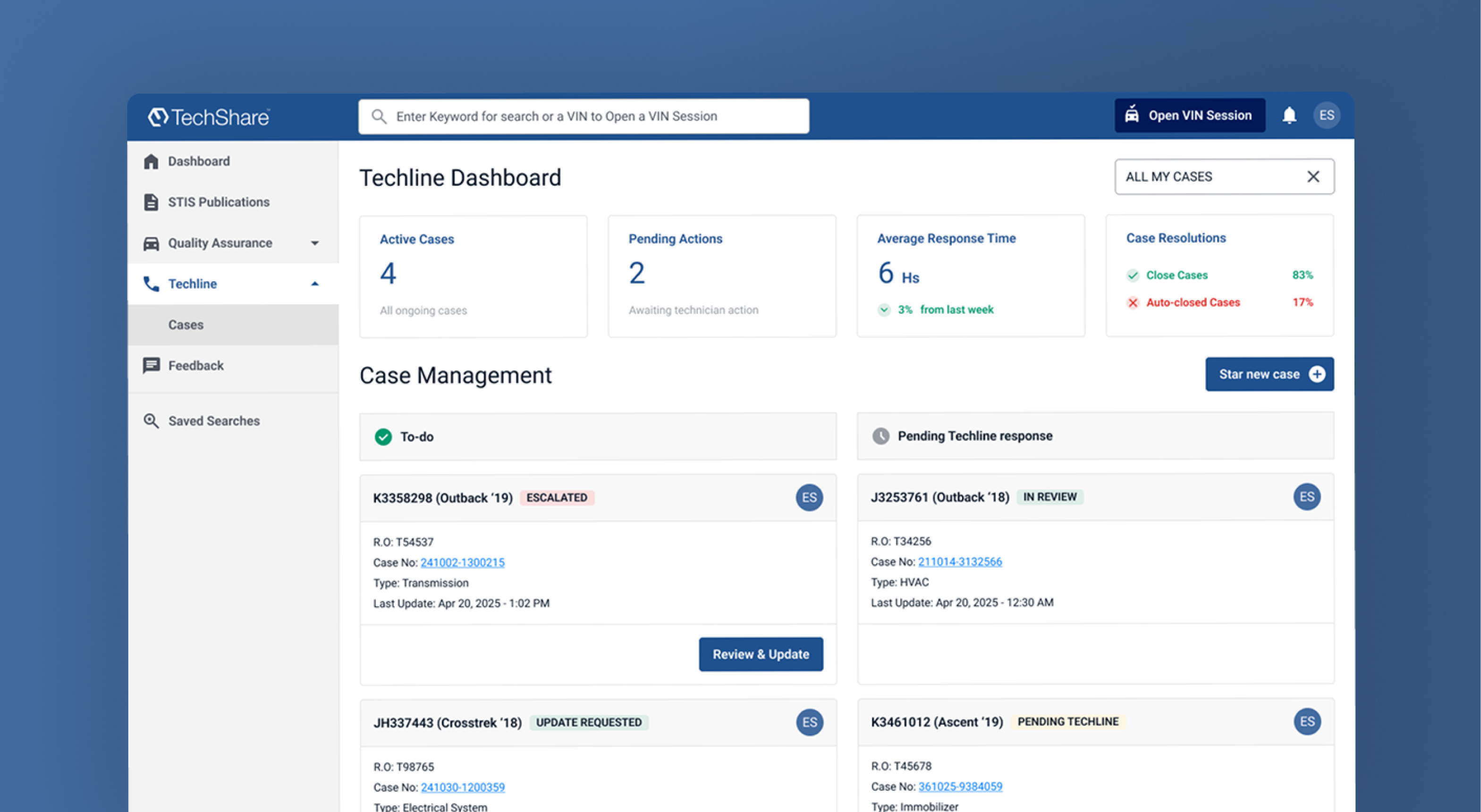Open case number 241002-1300215 link
Image resolution: width=1481 pixels, height=812 pixels.
click(463, 562)
